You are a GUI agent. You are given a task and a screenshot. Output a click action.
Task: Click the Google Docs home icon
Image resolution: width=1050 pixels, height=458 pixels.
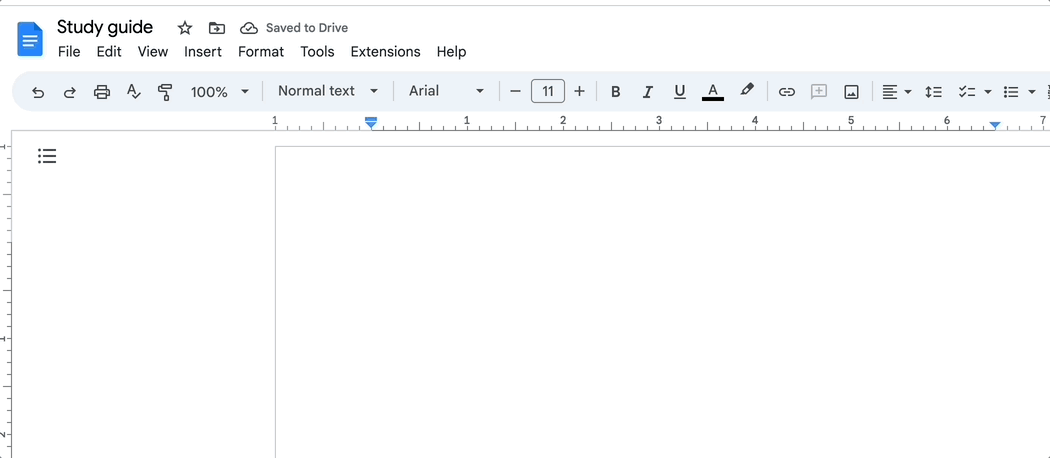[x=30, y=39]
